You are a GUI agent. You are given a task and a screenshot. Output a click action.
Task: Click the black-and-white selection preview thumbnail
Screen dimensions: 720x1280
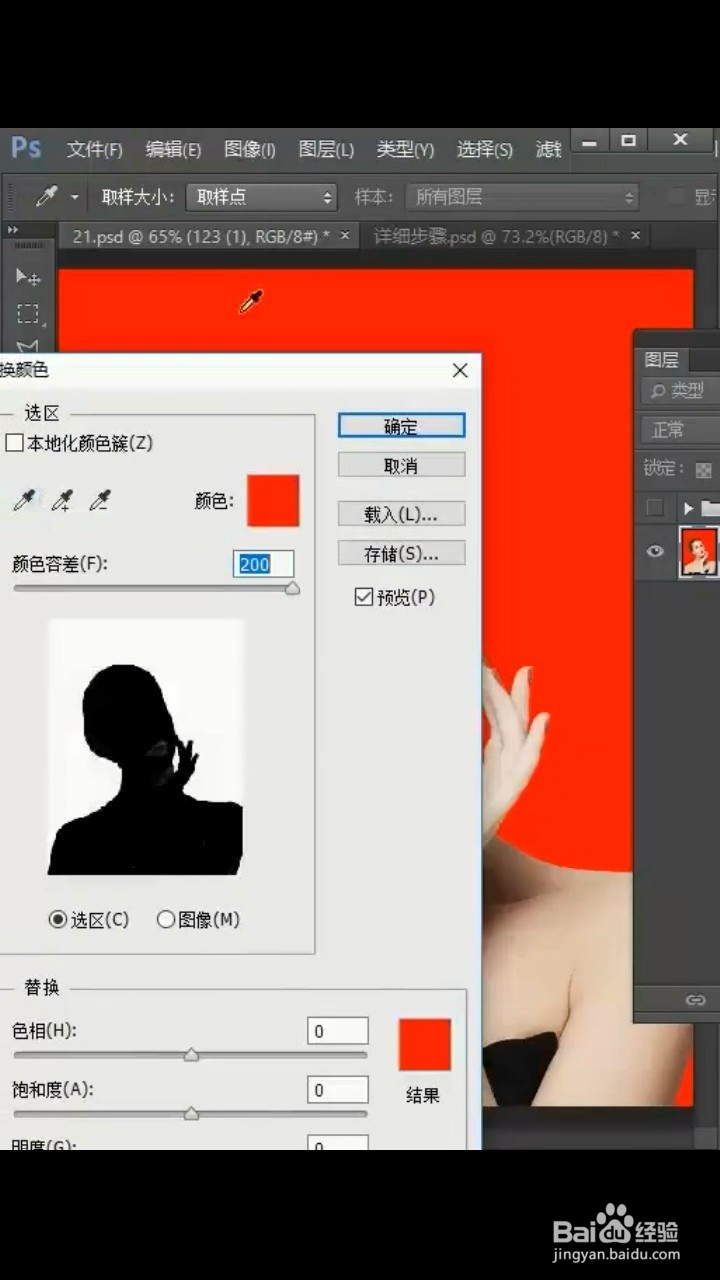click(x=146, y=747)
